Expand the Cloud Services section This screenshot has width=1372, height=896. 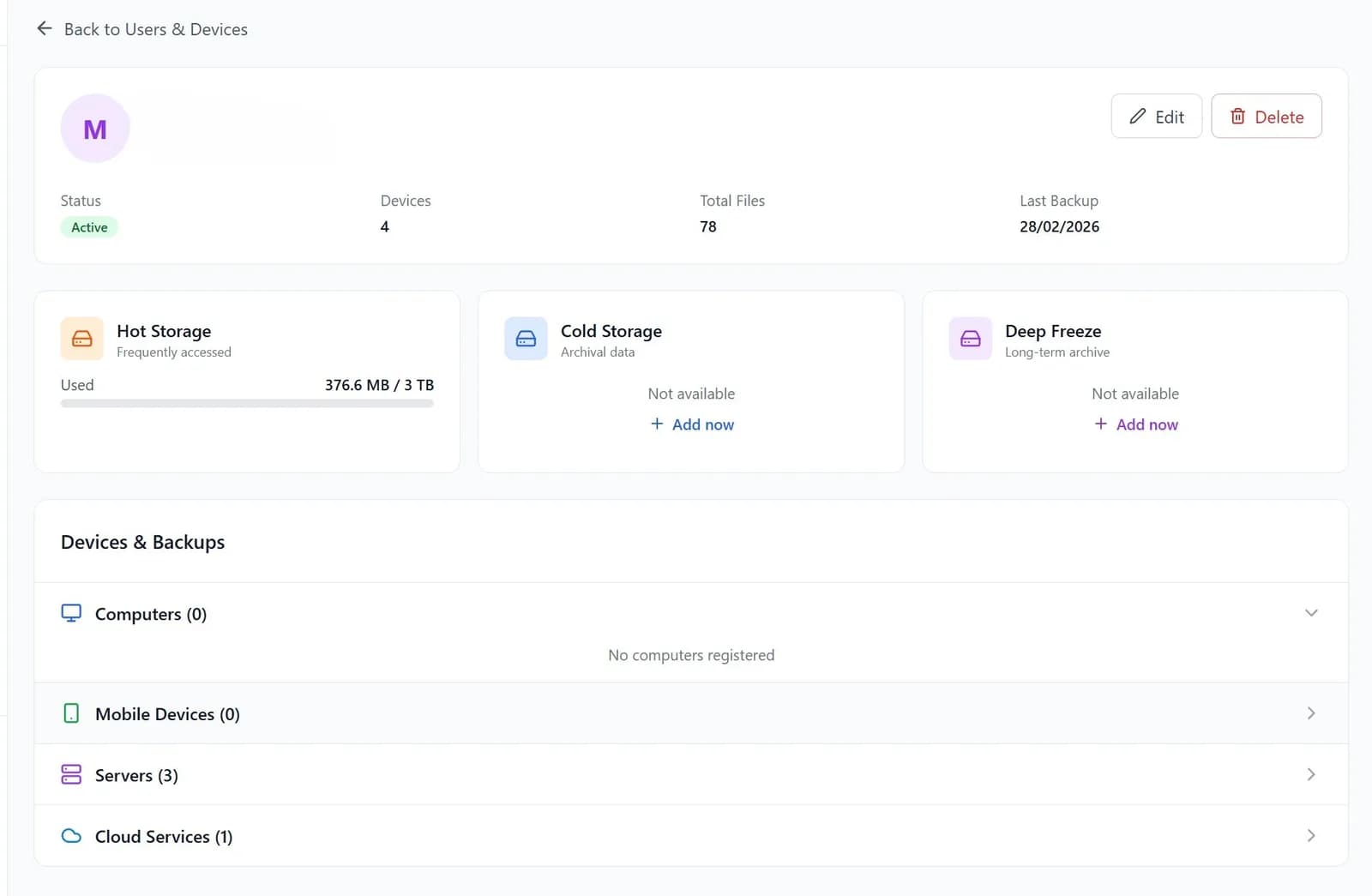(x=1311, y=835)
